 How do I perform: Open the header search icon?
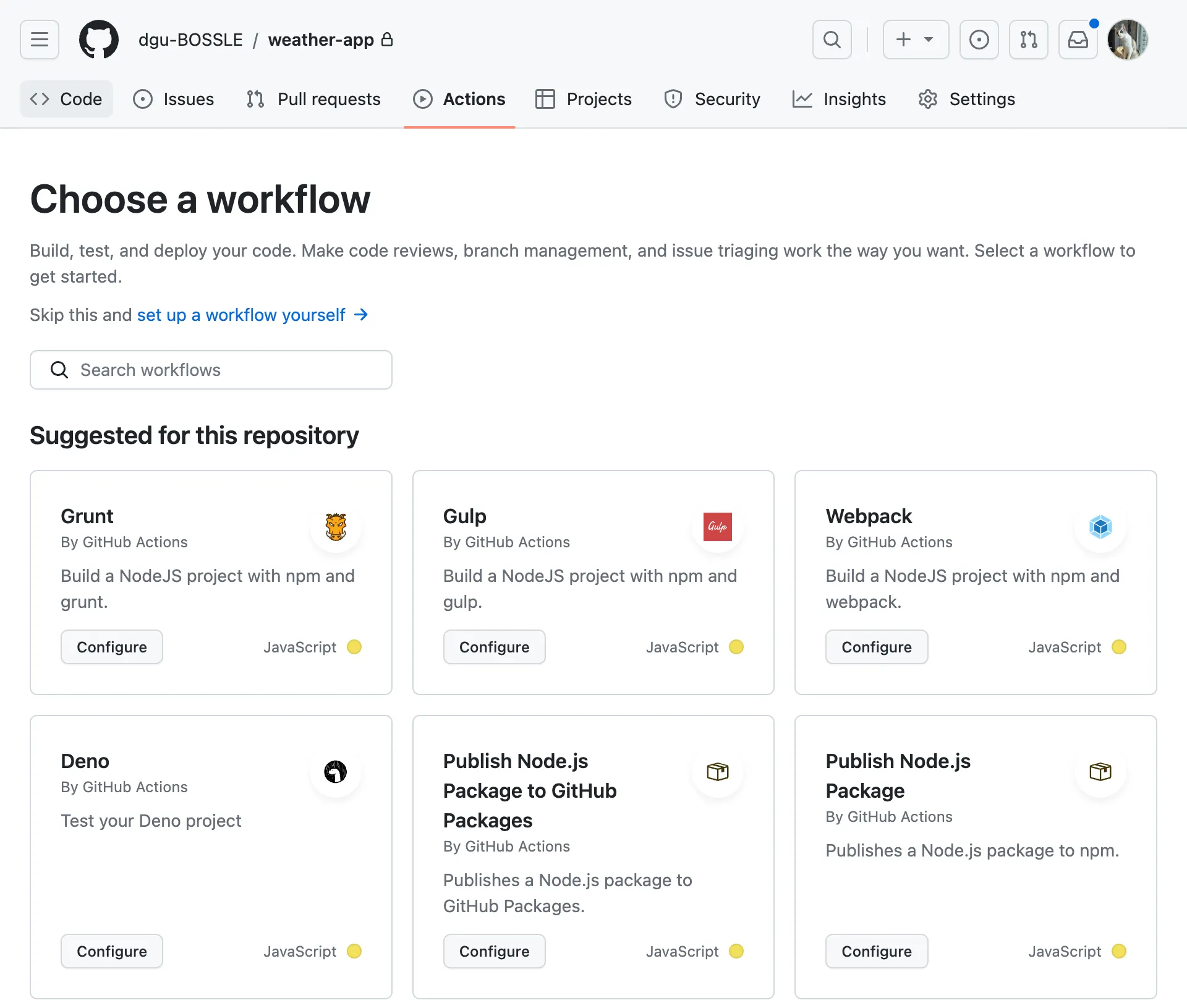click(x=832, y=40)
